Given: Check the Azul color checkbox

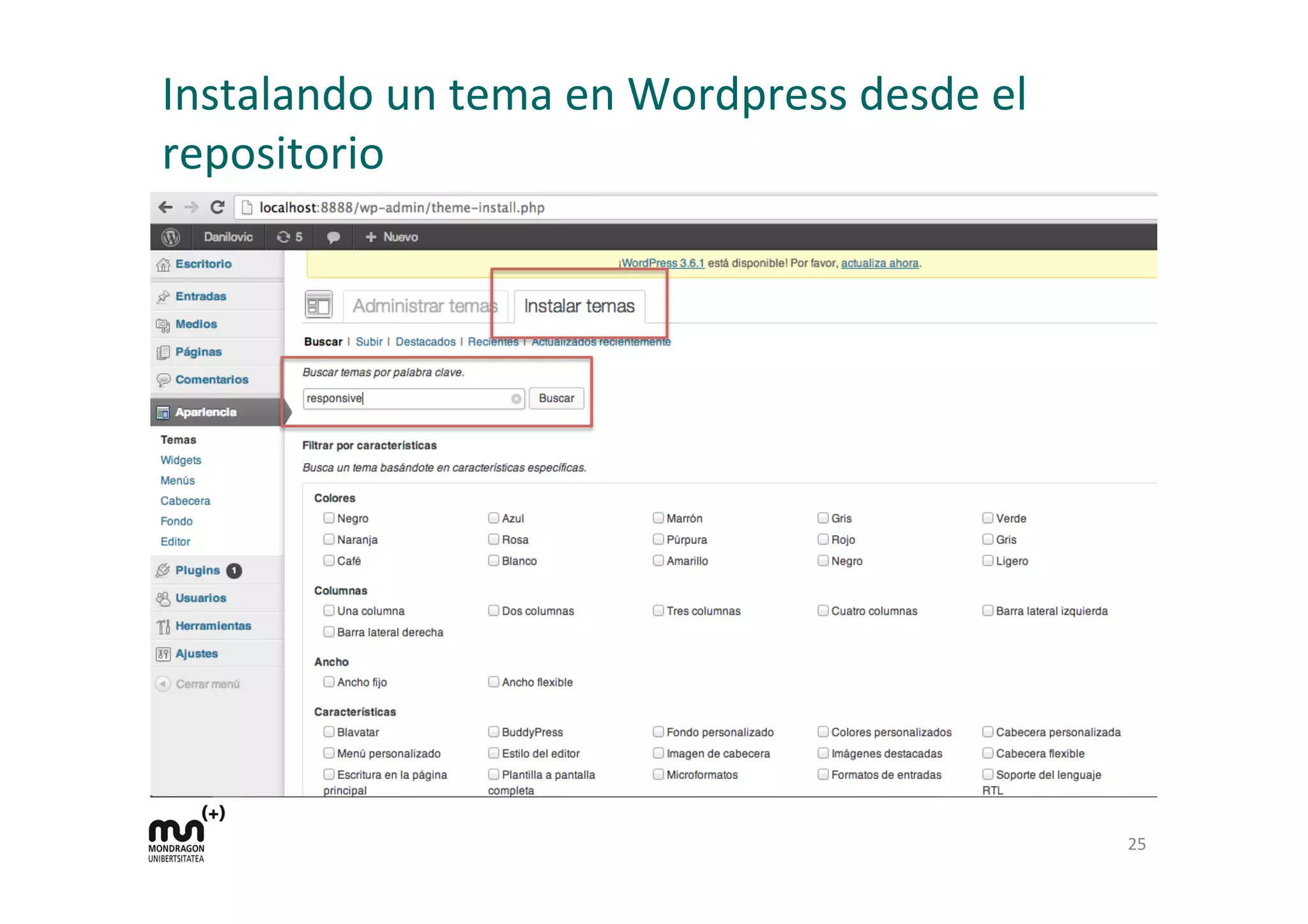Looking at the screenshot, I should 494,518.
